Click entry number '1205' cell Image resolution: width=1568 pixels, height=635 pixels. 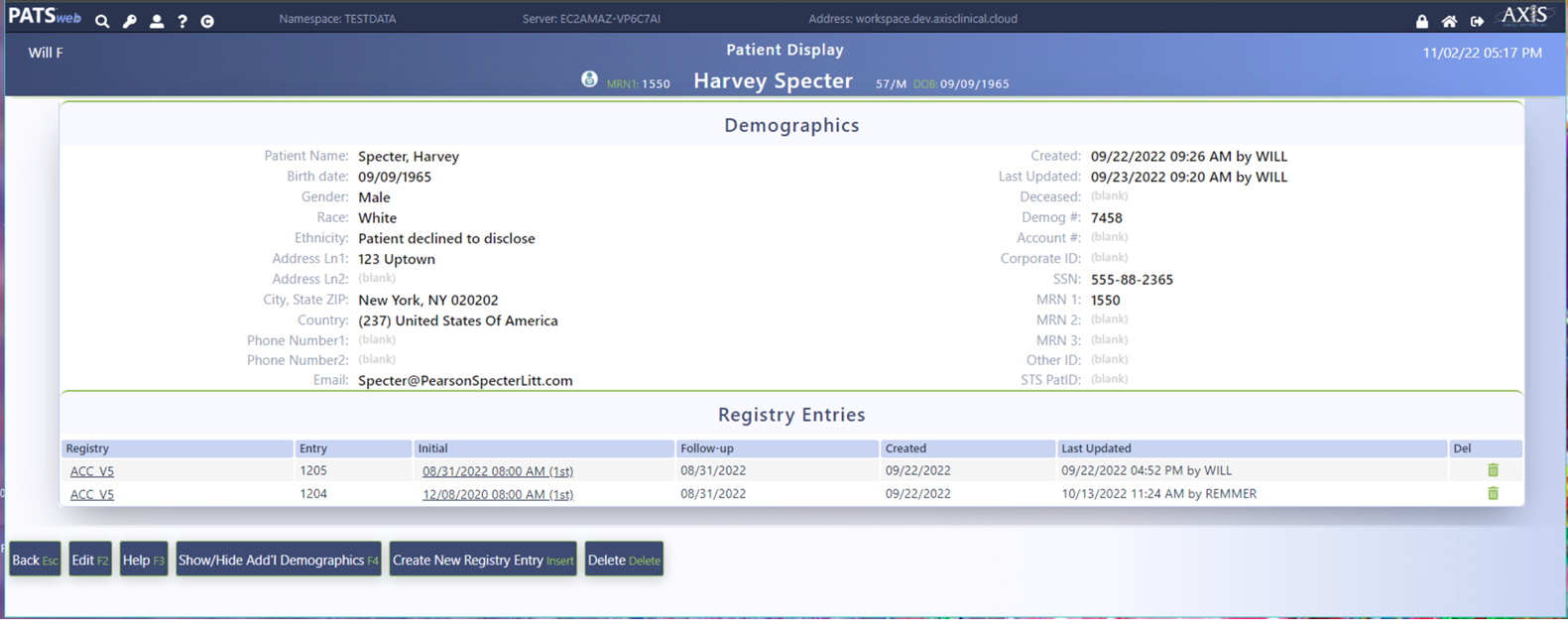(313, 470)
